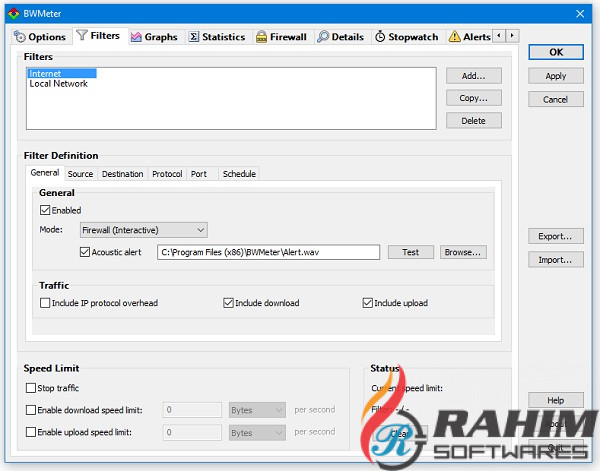Viewport: 600px width, 471px height.
Task: Open the Mode dropdown Firewall (Interactive)
Action: pyautogui.click(x=143, y=230)
